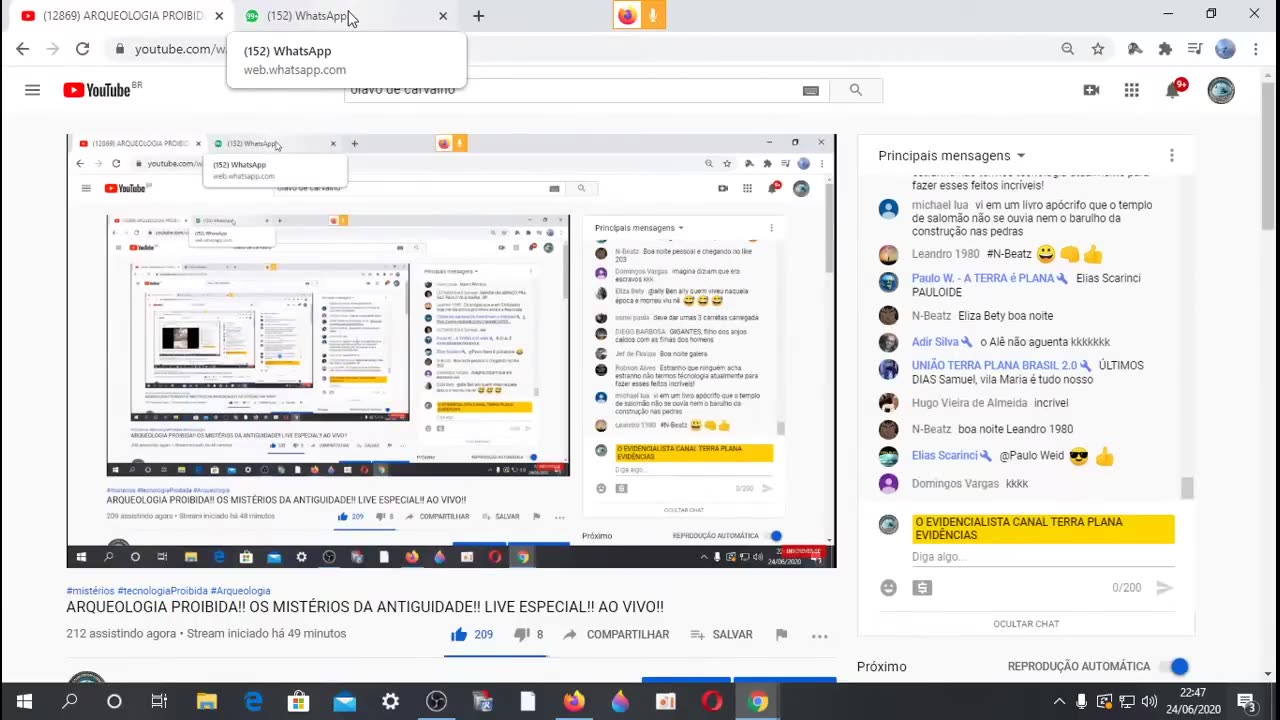Open the Chrome zoom magnifier in address bar
Viewport: 1280px width, 720px height.
[x=1068, y=48]
